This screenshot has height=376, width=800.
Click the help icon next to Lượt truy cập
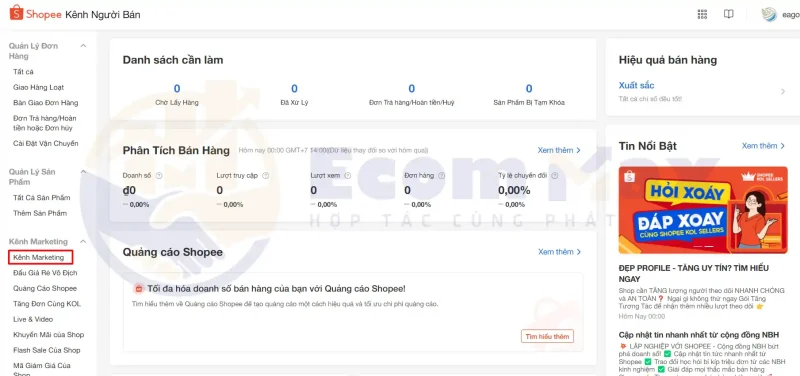(265, 176)
